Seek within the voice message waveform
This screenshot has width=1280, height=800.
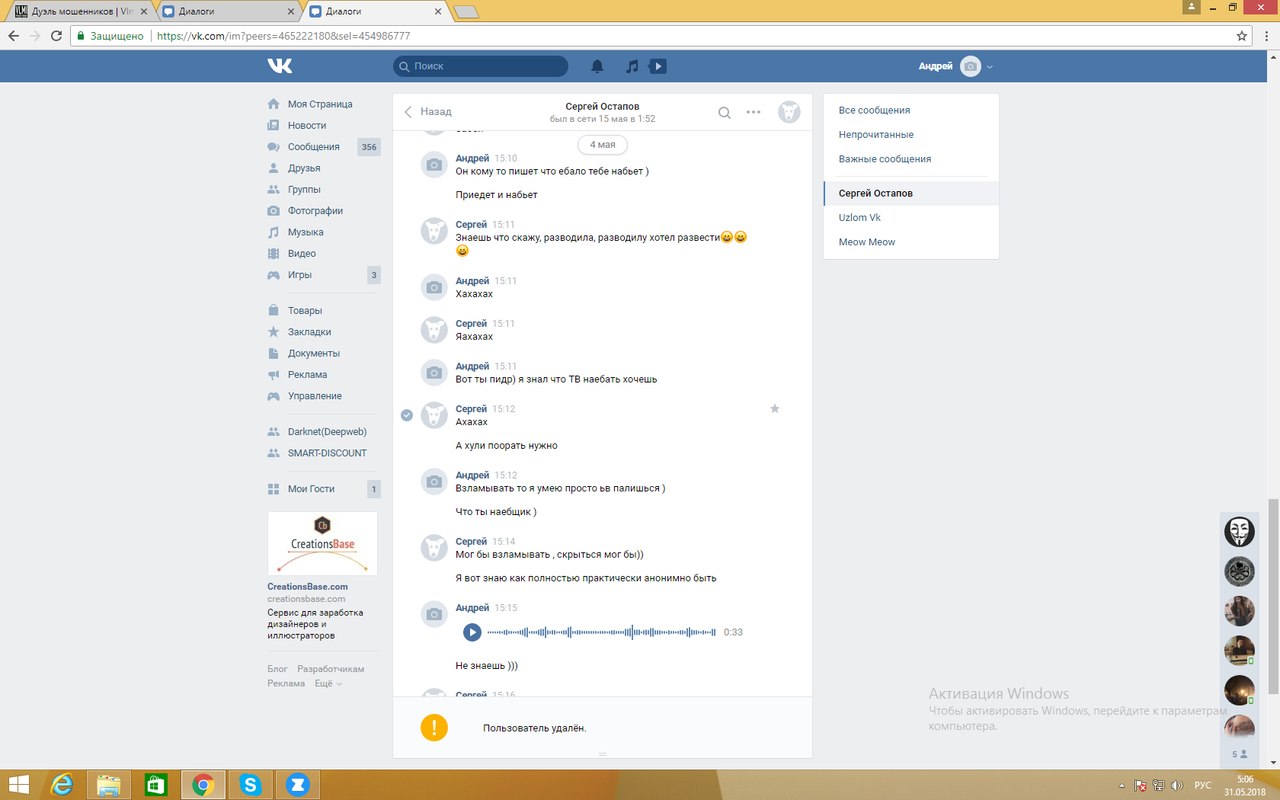(x=600, y=632)
